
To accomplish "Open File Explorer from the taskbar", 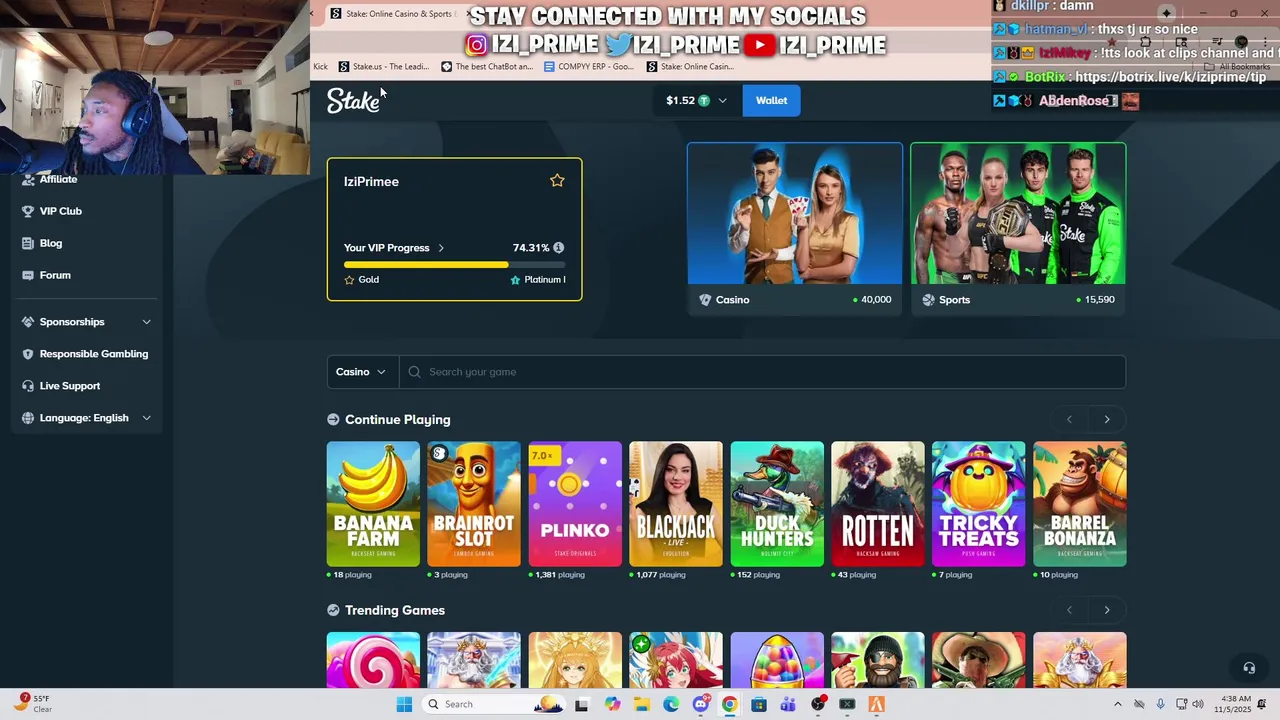I will 642,704.
